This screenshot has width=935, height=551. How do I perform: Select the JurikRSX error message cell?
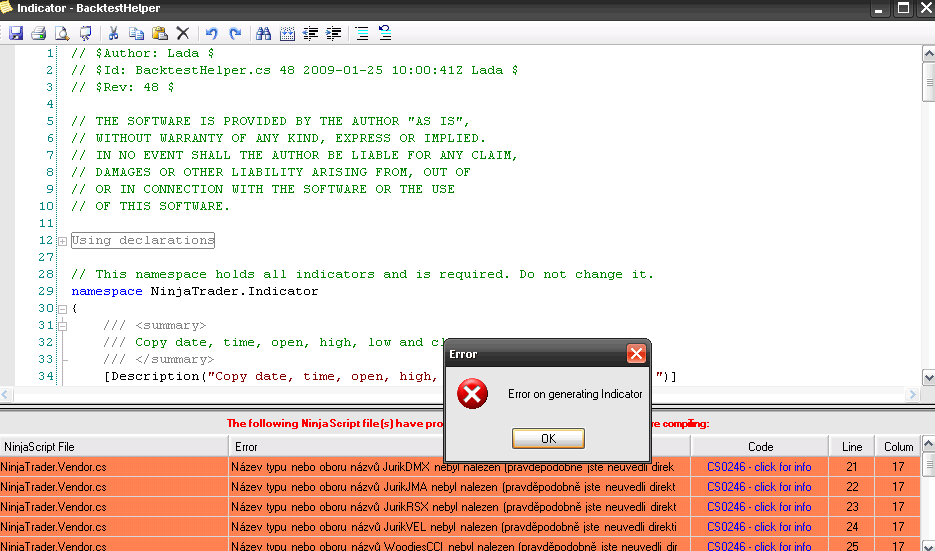[x=459, y=507]
